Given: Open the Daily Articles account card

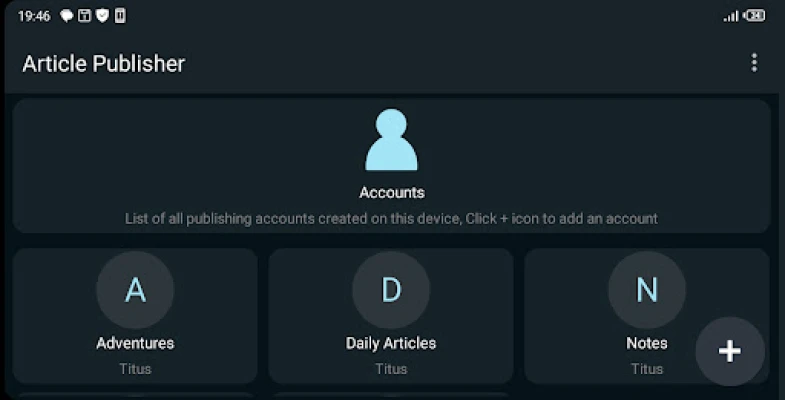Looking at the screenshot, I should pyautogui.click(x=391, y=316).
